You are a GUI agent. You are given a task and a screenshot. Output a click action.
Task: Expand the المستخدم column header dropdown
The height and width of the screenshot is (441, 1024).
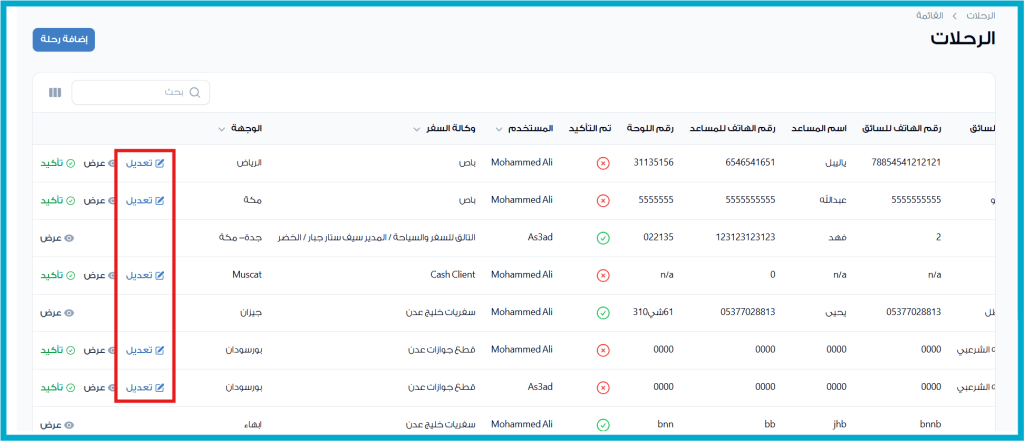pyautogui.click(x=499, y=129)
